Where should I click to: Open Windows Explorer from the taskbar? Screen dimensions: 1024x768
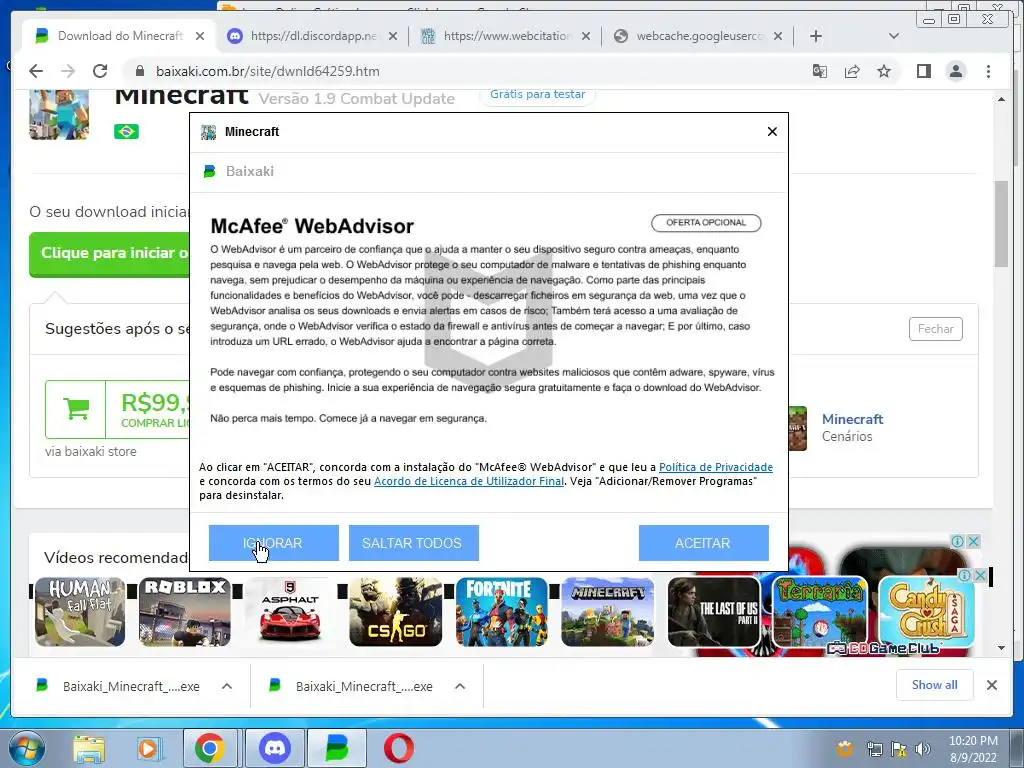[x=89, y=748]
